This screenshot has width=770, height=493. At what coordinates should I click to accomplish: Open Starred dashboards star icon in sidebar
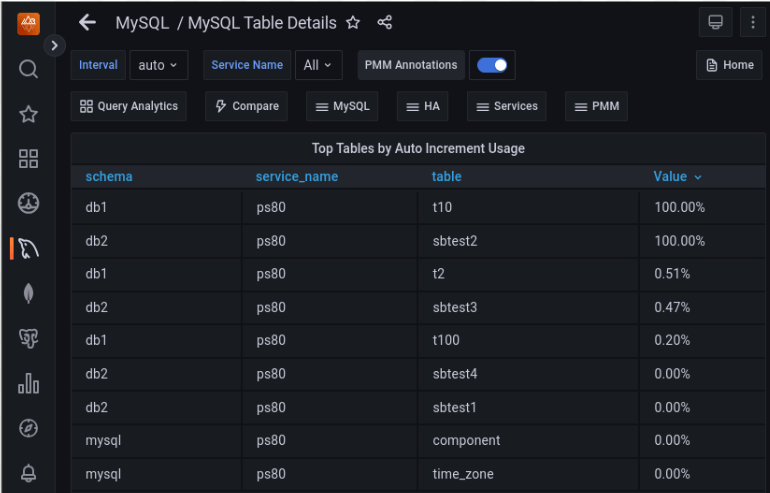tap(28, 114)
